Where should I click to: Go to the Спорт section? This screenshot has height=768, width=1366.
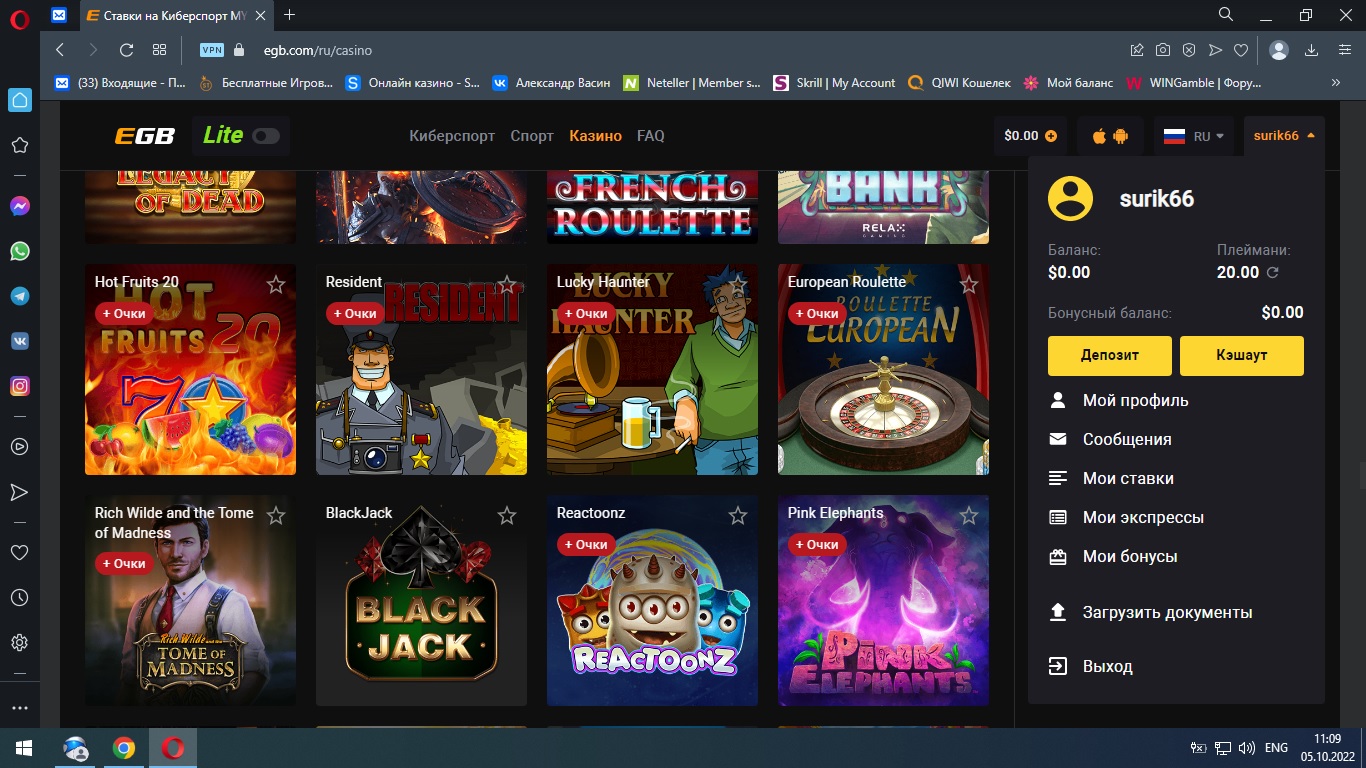coord(532,136)
